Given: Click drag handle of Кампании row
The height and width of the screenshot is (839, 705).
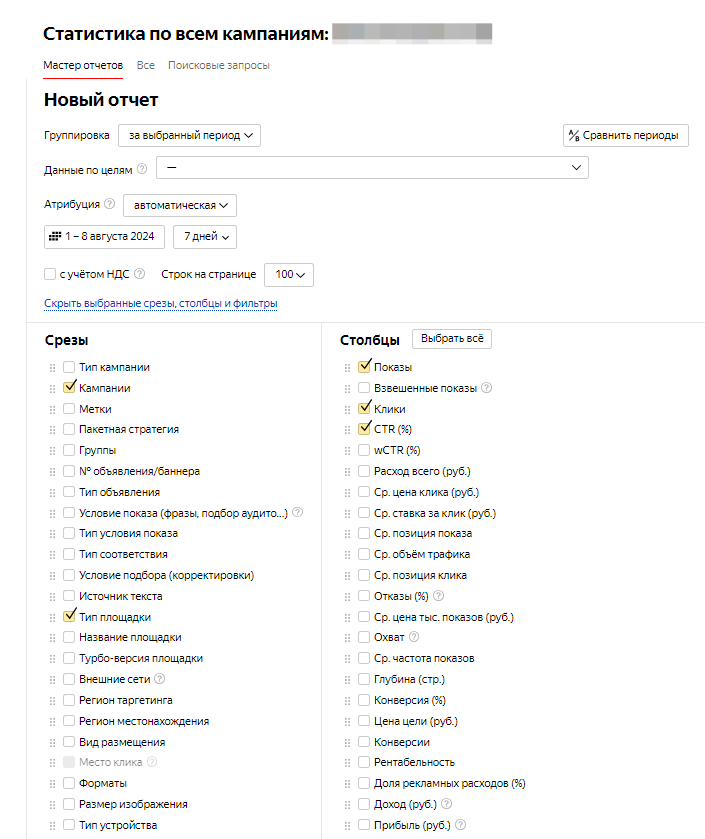Looking at the screenshot, I should (x=52, y=388).
